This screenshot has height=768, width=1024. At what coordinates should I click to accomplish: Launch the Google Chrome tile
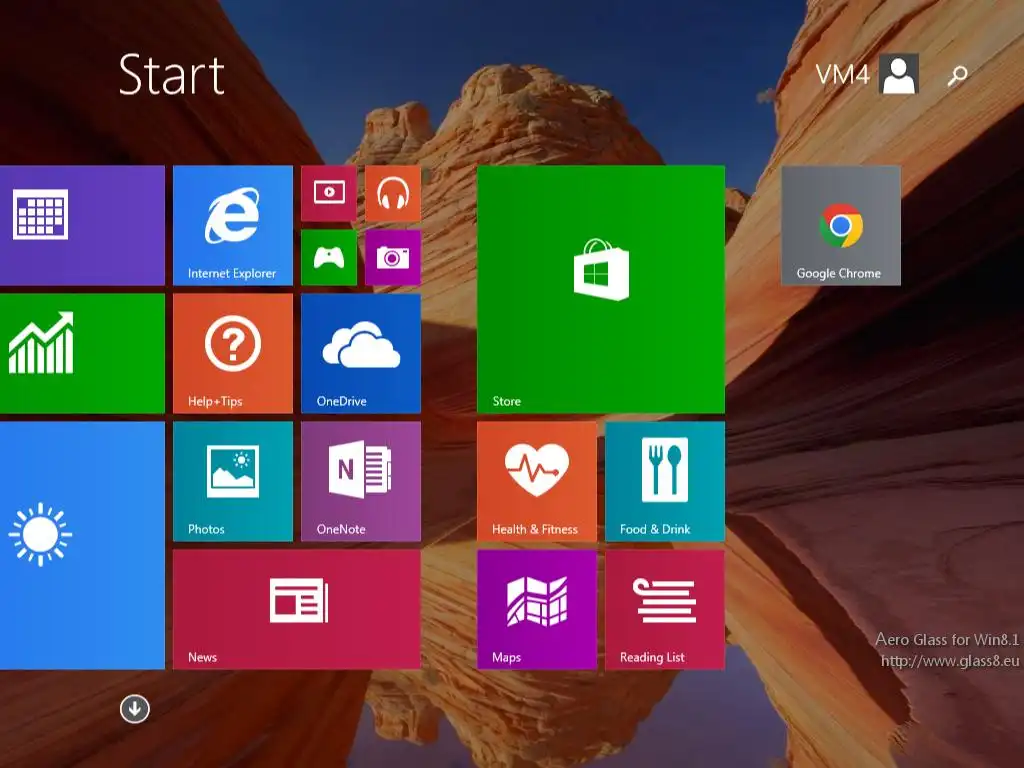click(x=840, y=225)
